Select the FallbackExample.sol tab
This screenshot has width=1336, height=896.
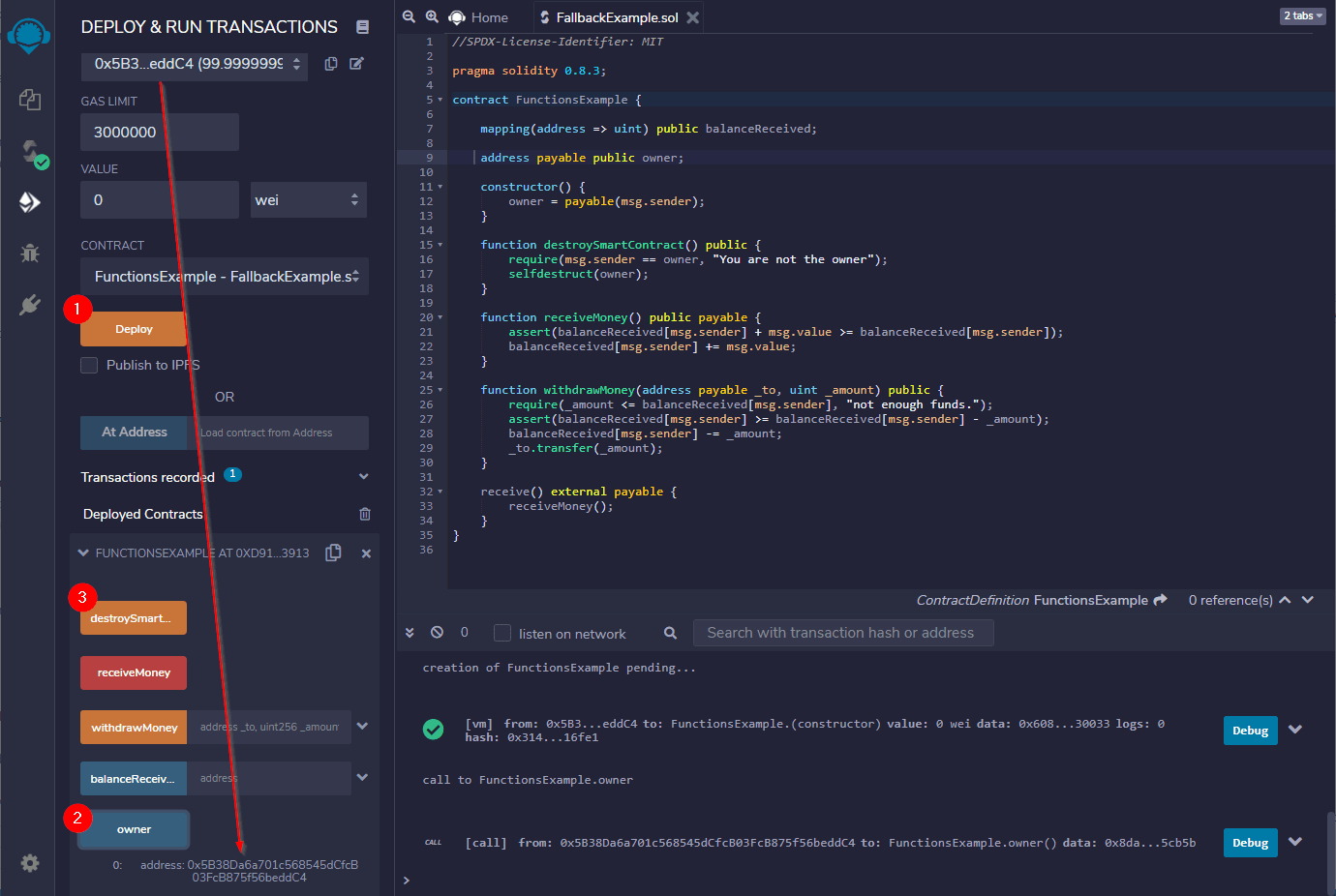pyautogui.click(x=617, y=17)
